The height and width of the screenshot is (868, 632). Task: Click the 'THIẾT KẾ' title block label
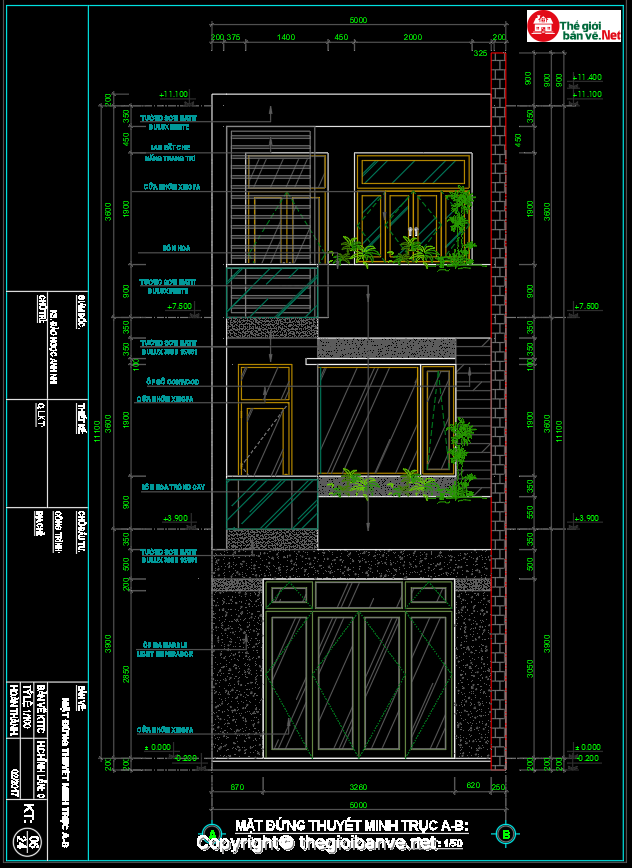click(x=81, y=418)
